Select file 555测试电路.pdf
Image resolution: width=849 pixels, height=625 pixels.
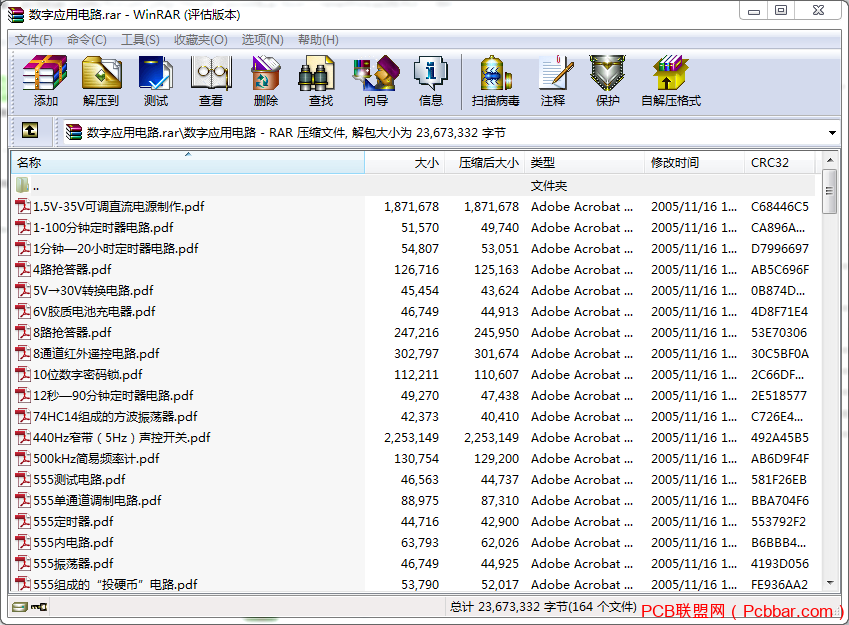click(79, 479)
